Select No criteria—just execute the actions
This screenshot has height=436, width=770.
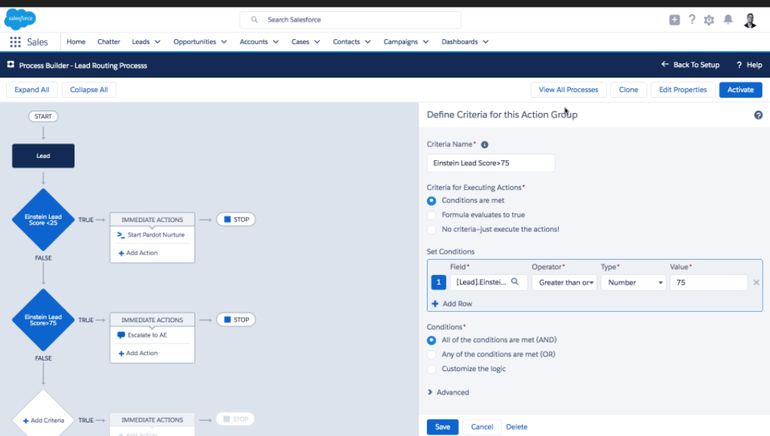pyautogui.click(x=431, y=229)
